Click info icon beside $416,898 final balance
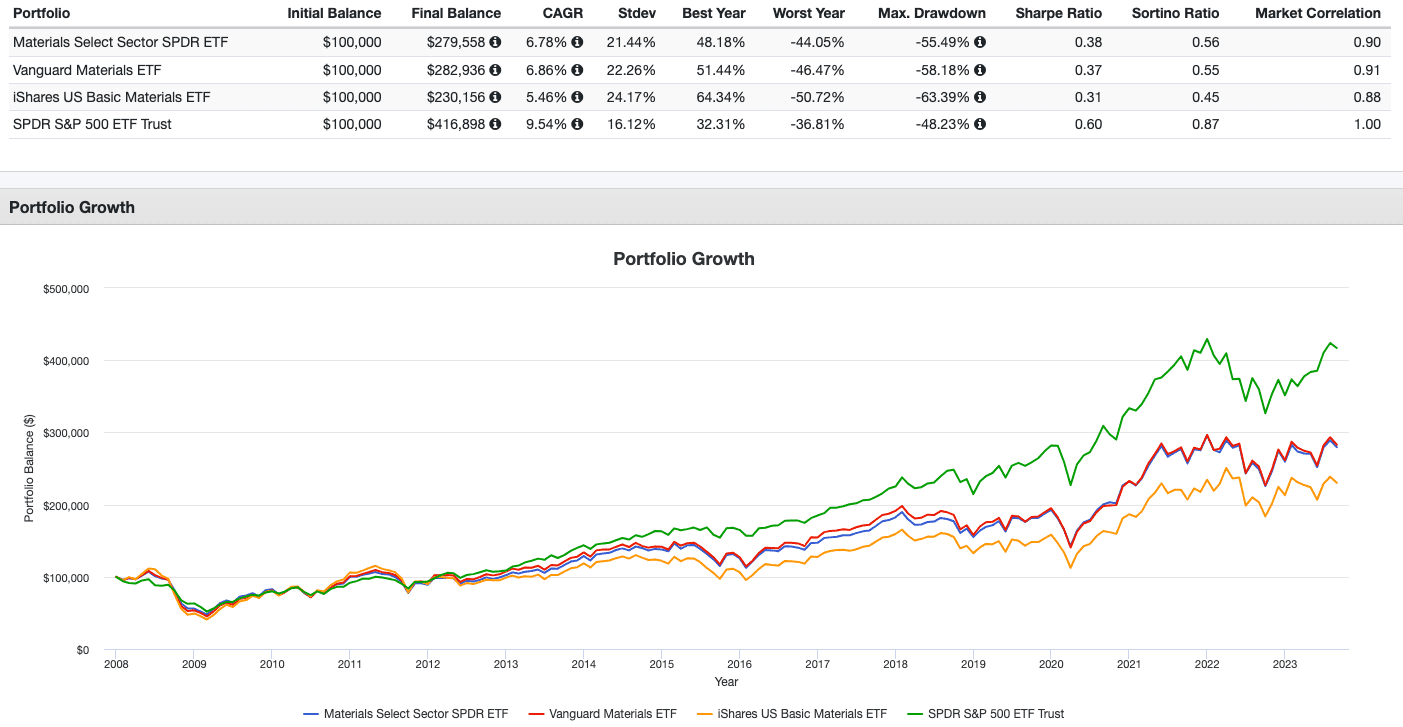1403x727 pixels. 495,125
